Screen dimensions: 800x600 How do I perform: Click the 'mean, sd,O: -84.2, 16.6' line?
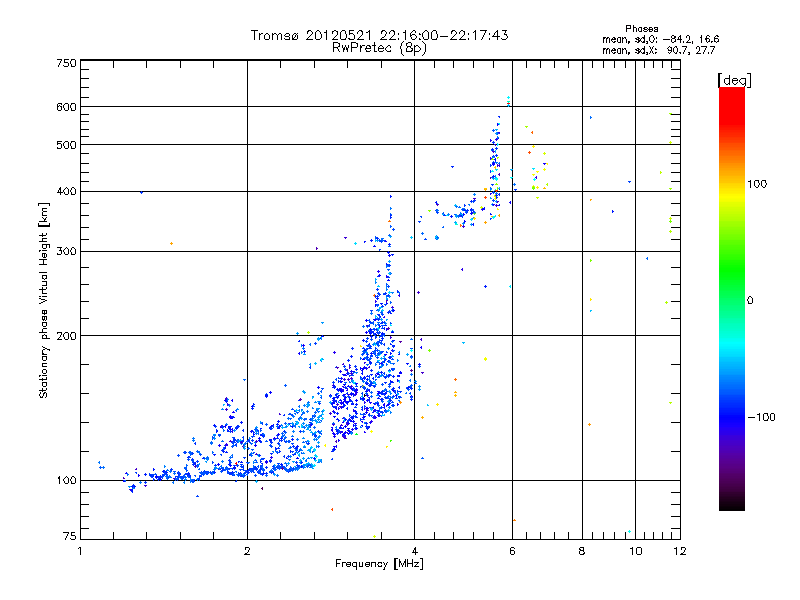661,39
